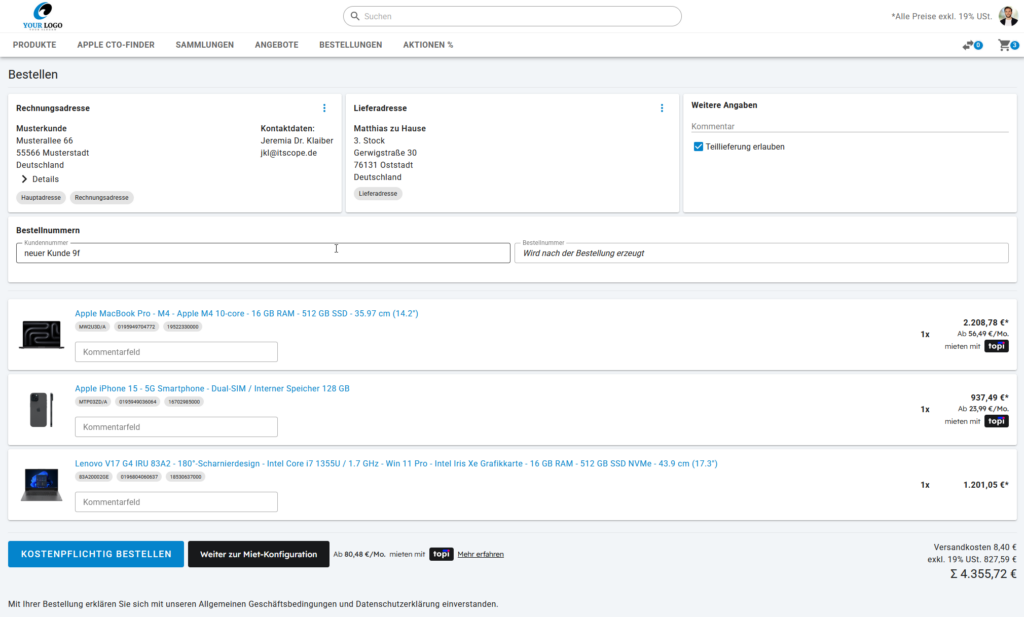Click Weiter zur Miet-Konfiguration button

pos(259,554)
